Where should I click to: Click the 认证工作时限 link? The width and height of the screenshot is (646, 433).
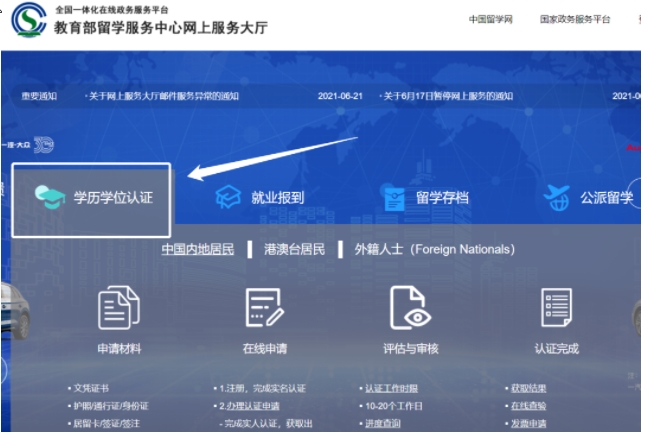[391, 389]
